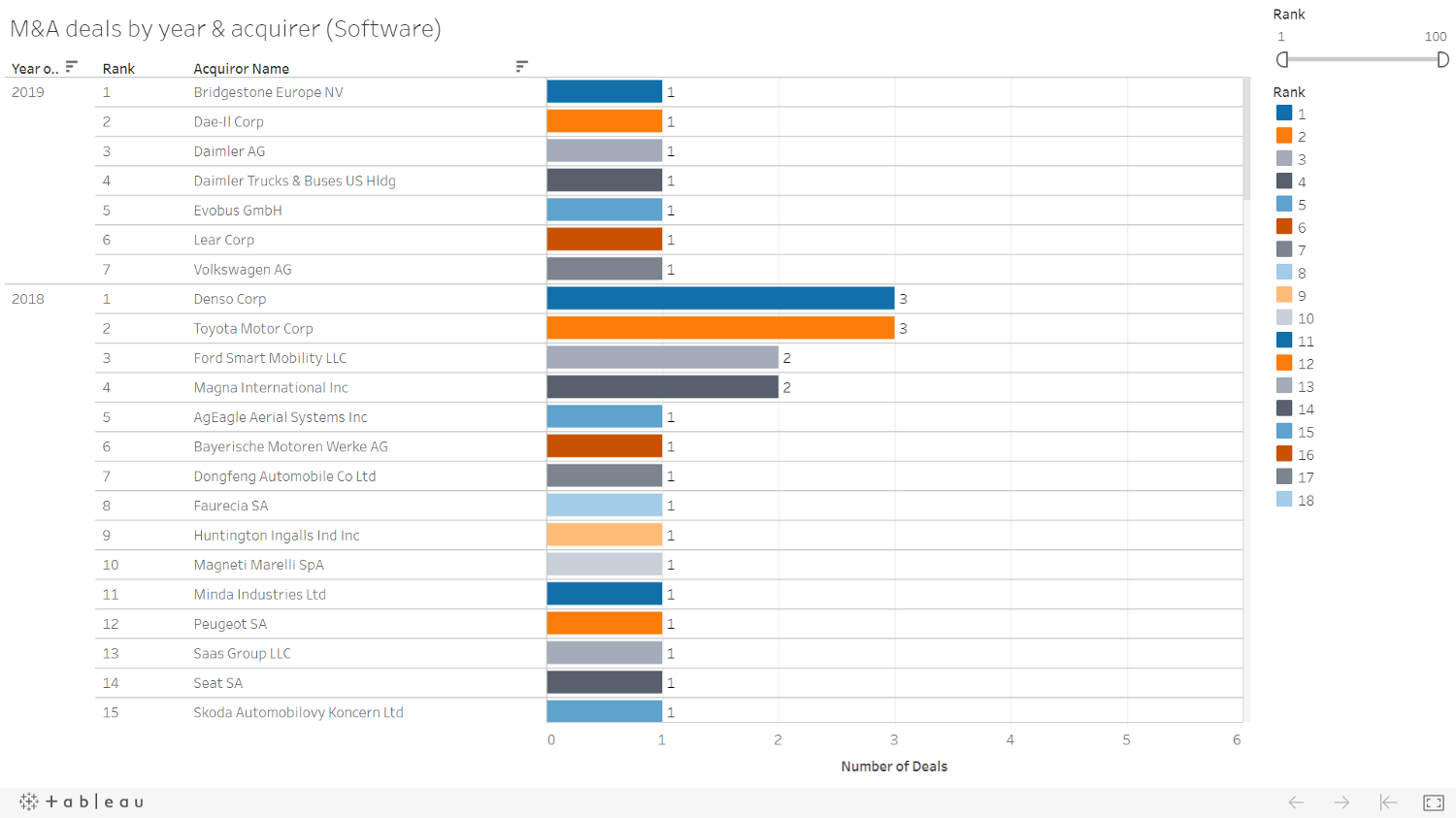Select Magneti Marelli SpA label

click(258, 565)
